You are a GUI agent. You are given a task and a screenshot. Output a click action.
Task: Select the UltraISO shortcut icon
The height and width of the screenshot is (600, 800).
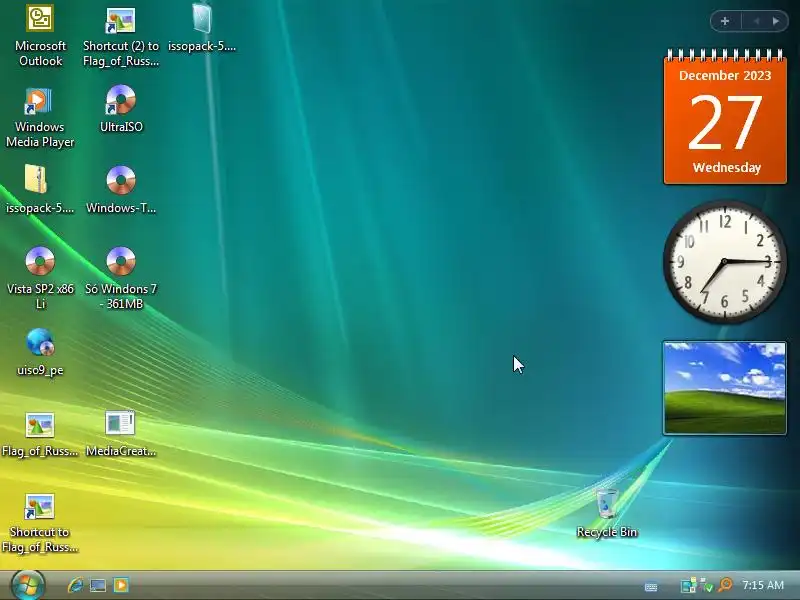(121, 109)
